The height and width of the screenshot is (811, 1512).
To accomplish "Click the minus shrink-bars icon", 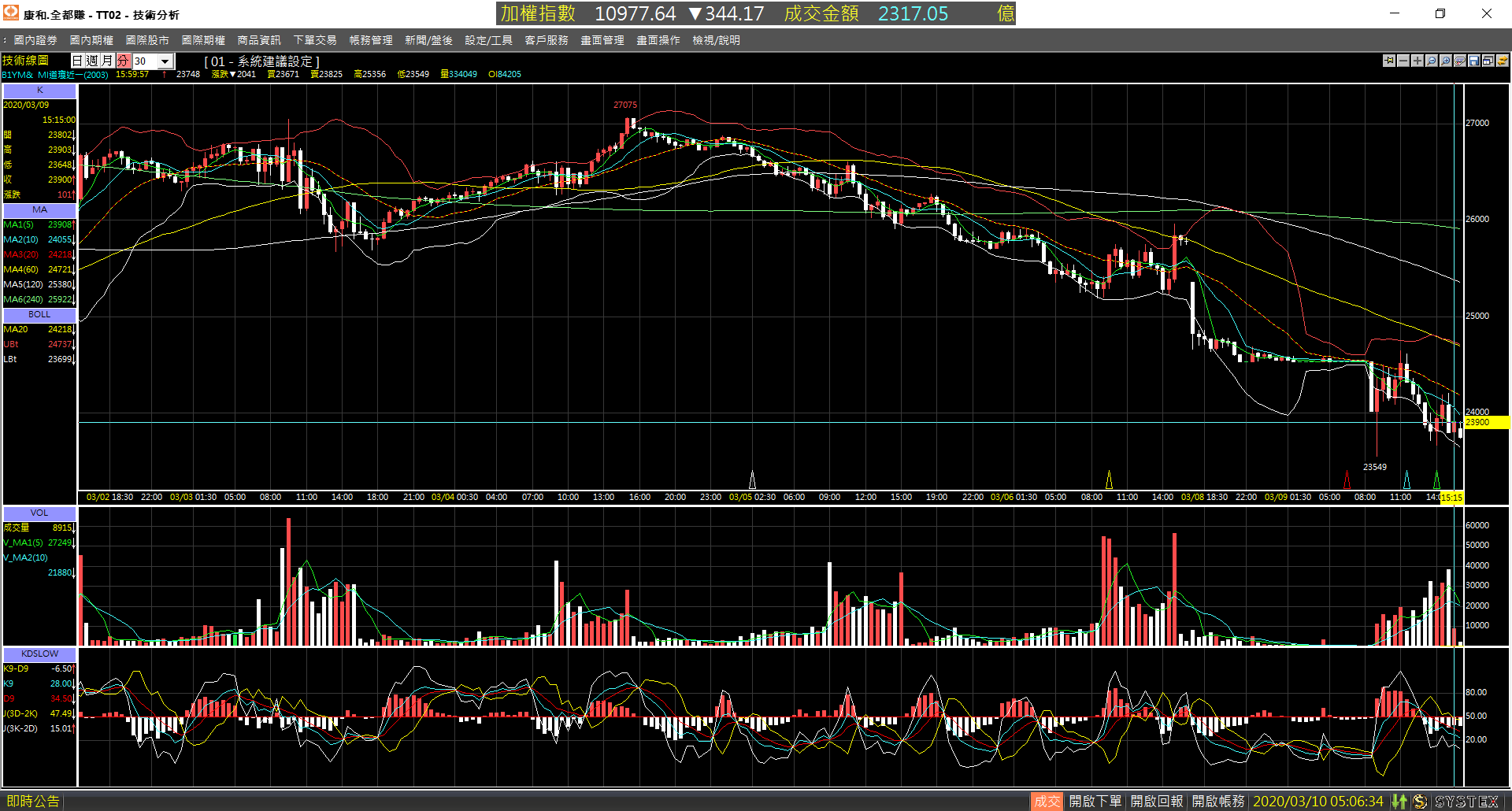I will click(x=1403, y=61).
